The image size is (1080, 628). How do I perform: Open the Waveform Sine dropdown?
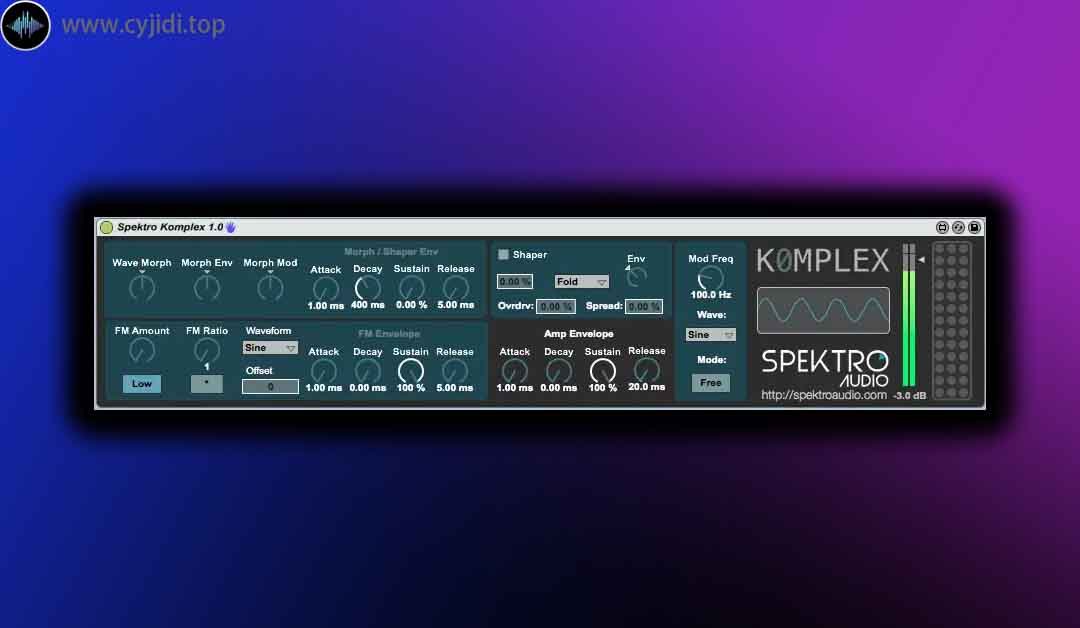tap(270, 348)
